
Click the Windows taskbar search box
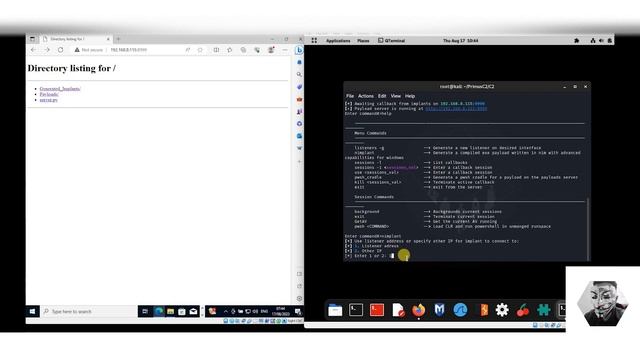pos(89,311)
